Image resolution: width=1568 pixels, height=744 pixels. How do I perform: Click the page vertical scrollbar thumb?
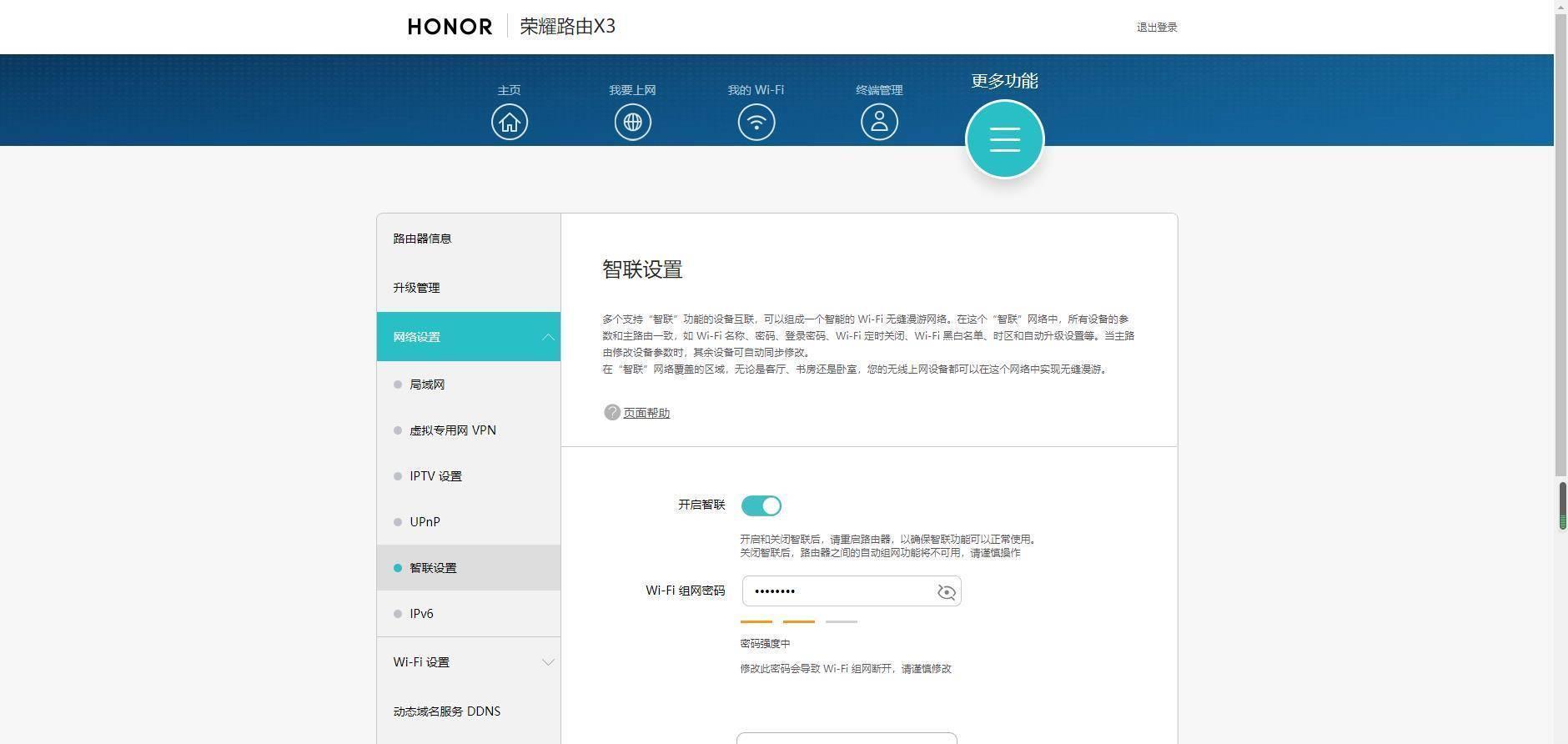click(x=1560, y=242)
